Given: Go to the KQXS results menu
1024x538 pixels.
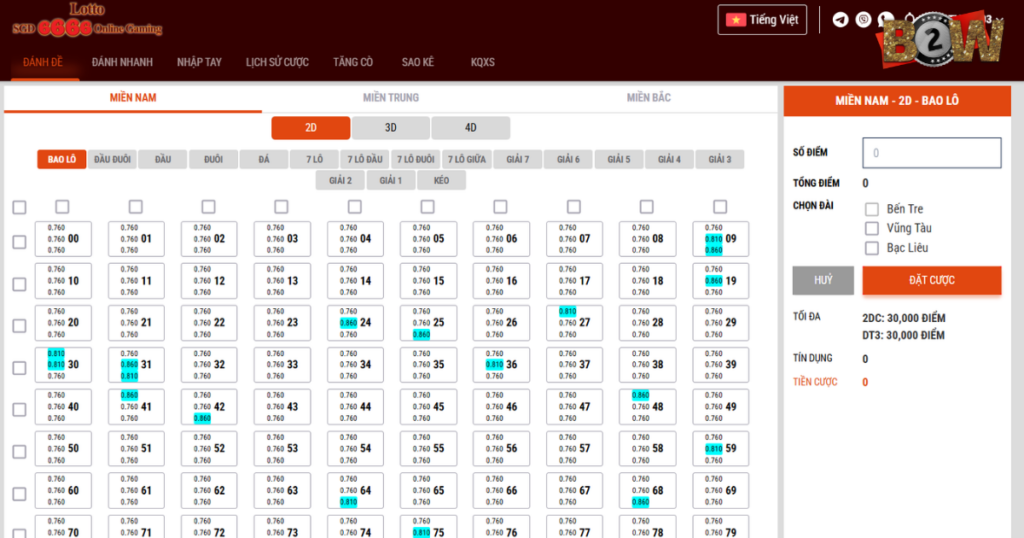Looking at the screenshot, I should coord(483,62).
